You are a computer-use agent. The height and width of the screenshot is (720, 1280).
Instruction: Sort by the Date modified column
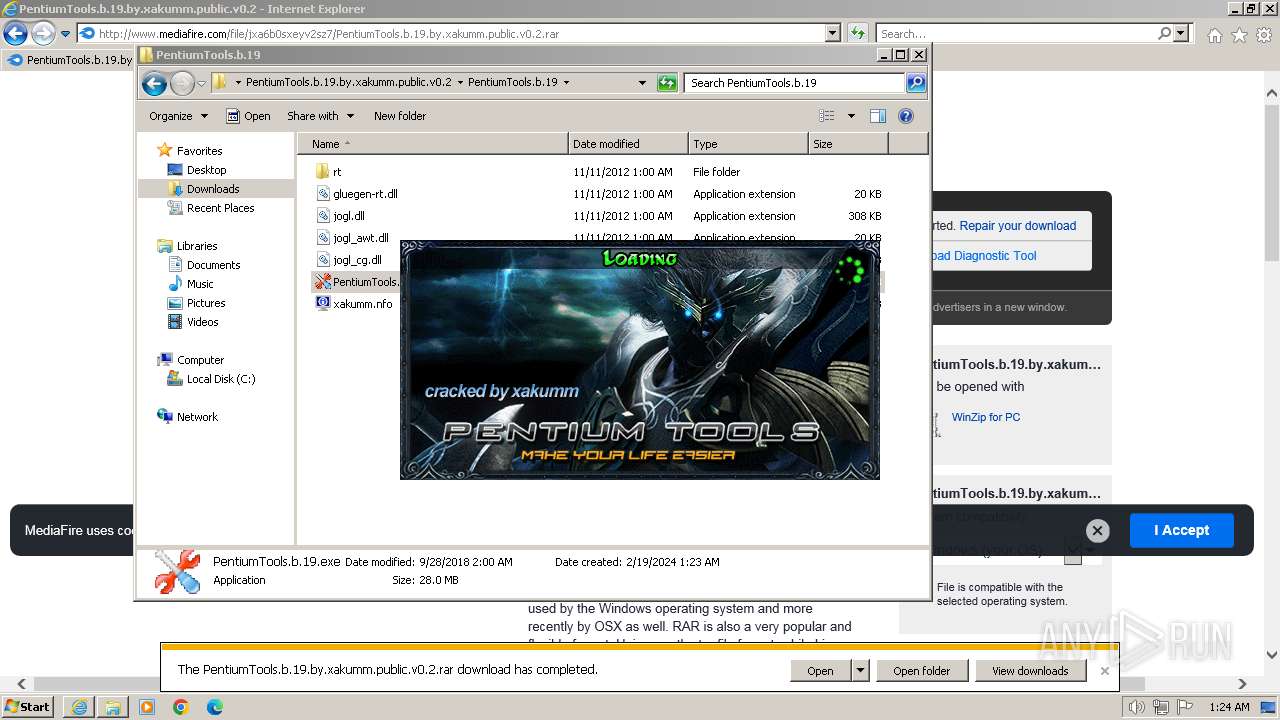628,144
